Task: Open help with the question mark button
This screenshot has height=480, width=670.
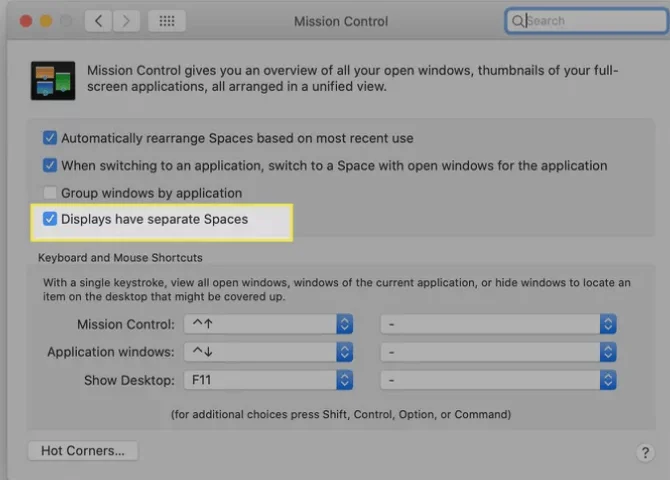Action: (x=645, y=452)
